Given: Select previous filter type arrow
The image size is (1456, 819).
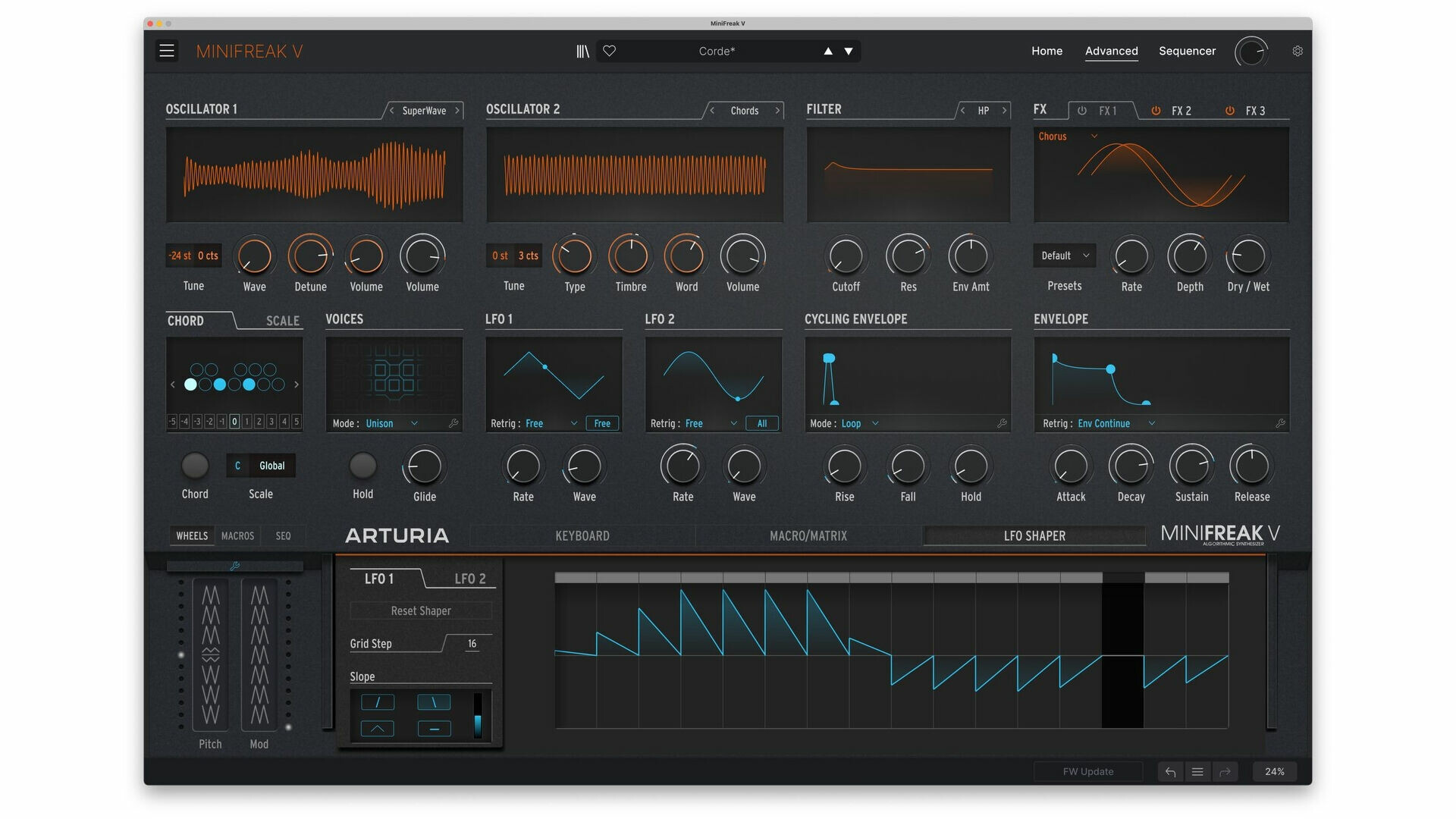Looking at the screenshot, I should [x=962, y=111].
